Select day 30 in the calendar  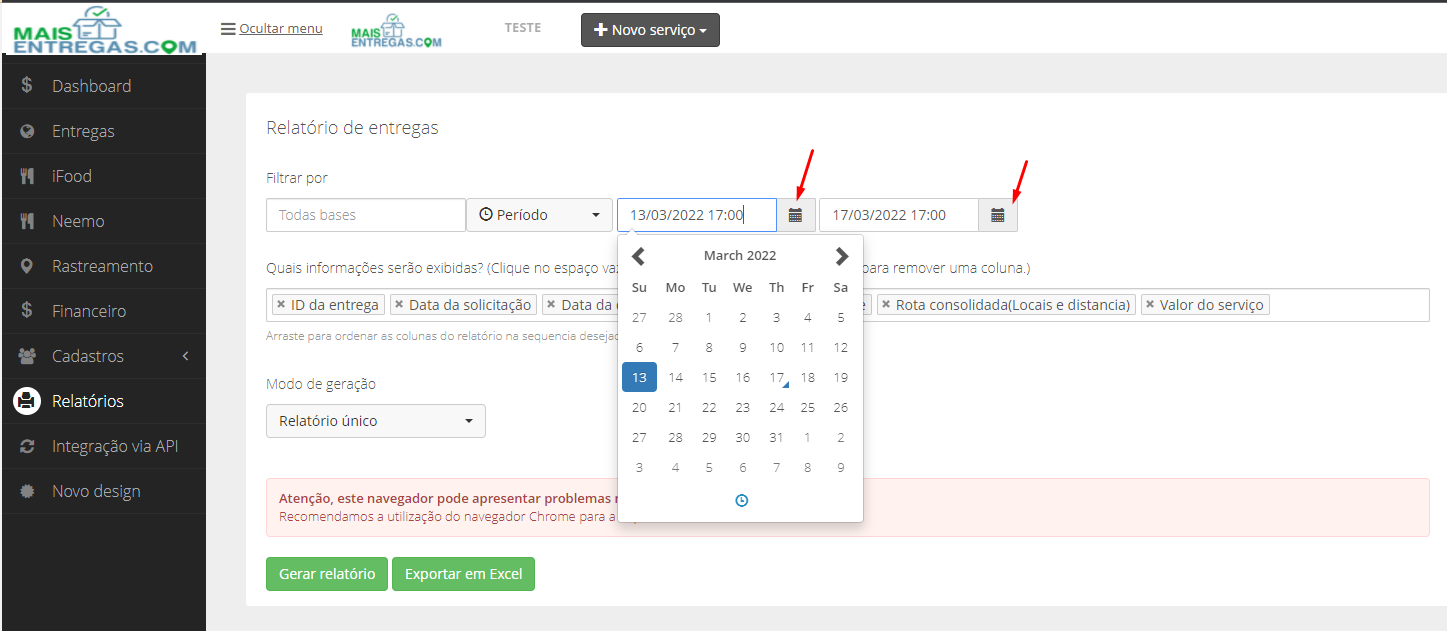742,438
